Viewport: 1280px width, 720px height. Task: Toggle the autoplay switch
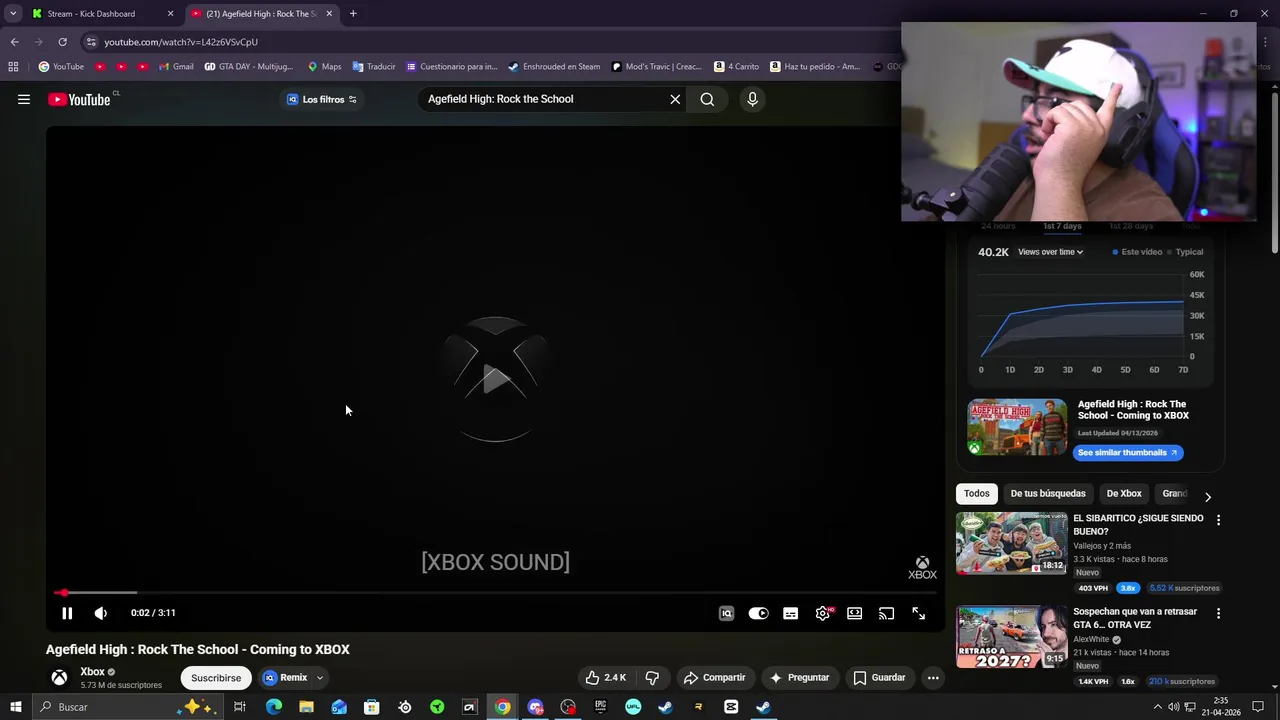coord(758,614)
